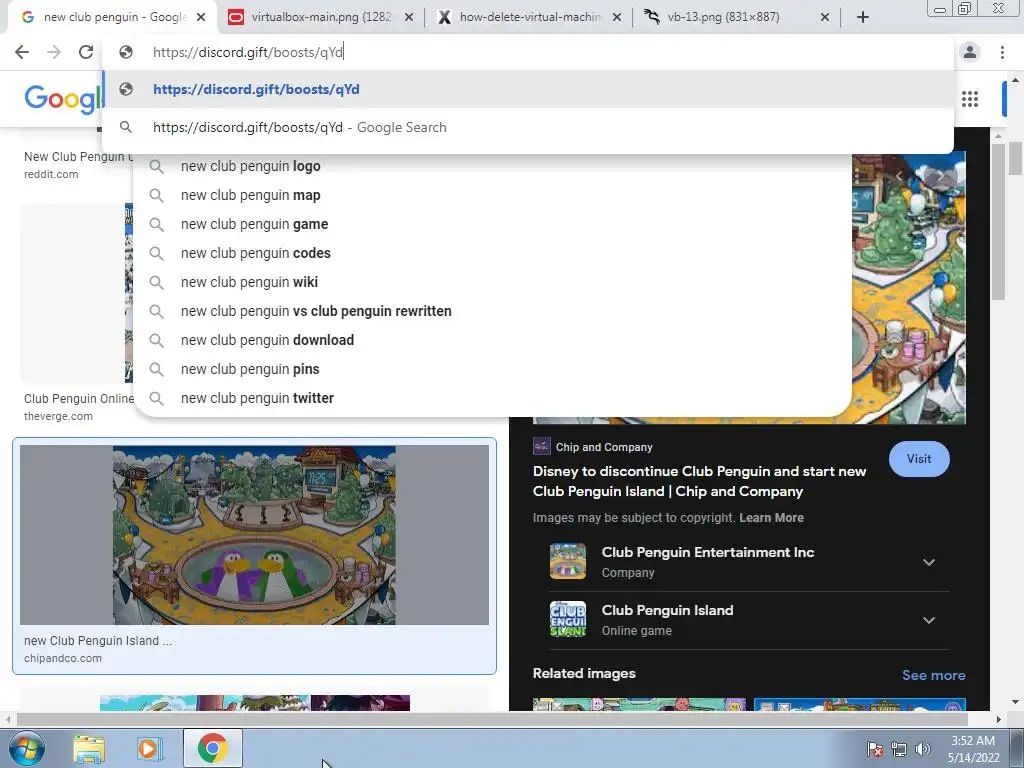Open 'See more' related images link
Screen dimensions: 1024x768
pyautogui.click(x=933, y=675)
